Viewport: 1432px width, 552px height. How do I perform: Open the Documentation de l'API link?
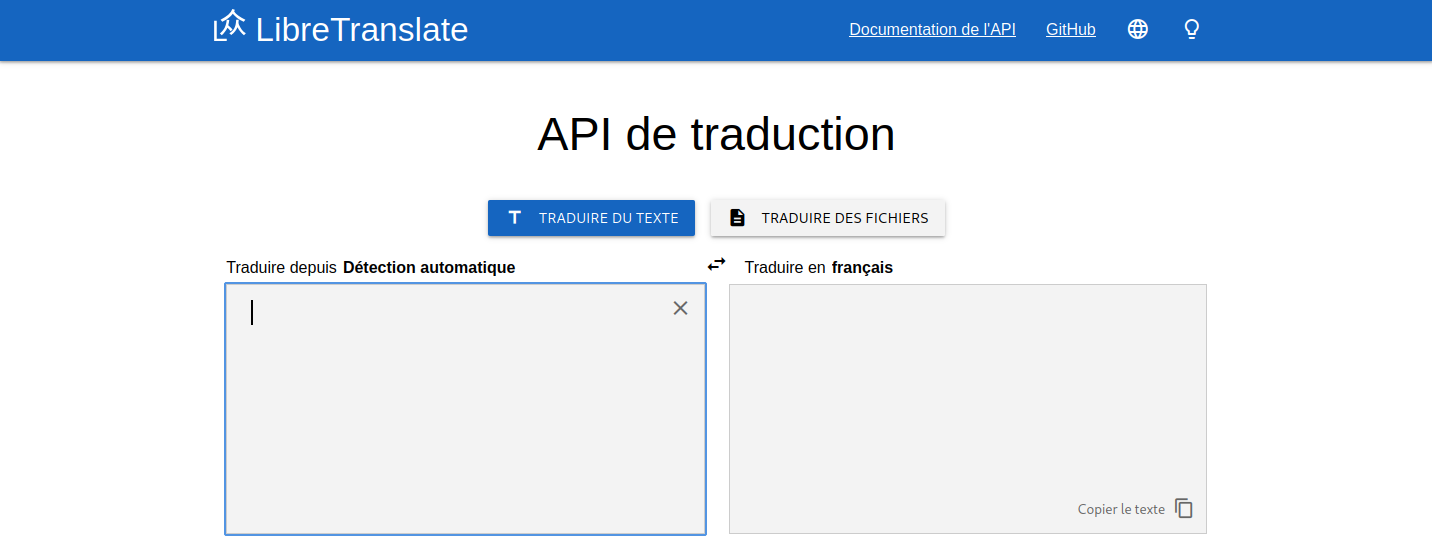[x=932, y=29]
